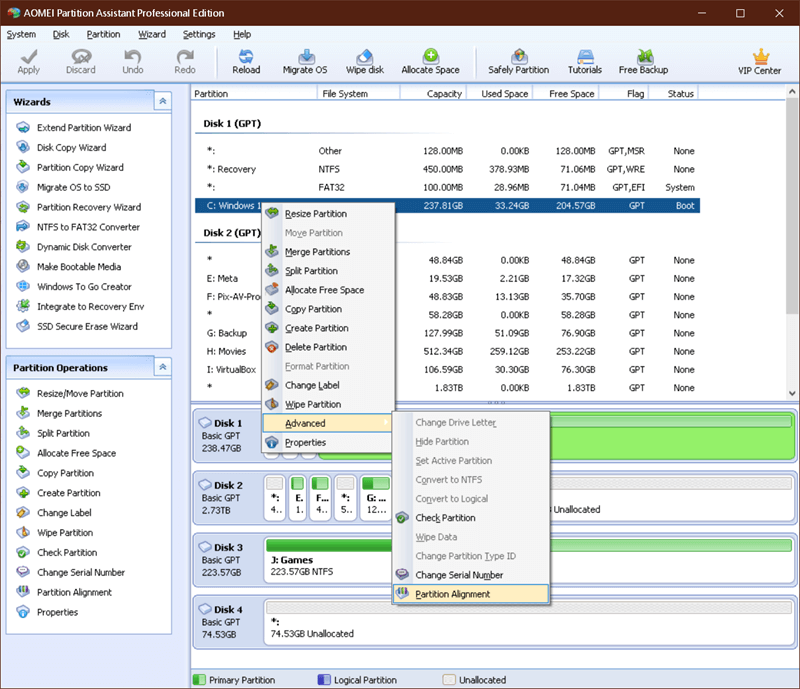This screenshot has width=800, height=689.
Task: Select Change Serial Number in the sidebar
Action: click(x=81, y=573)
